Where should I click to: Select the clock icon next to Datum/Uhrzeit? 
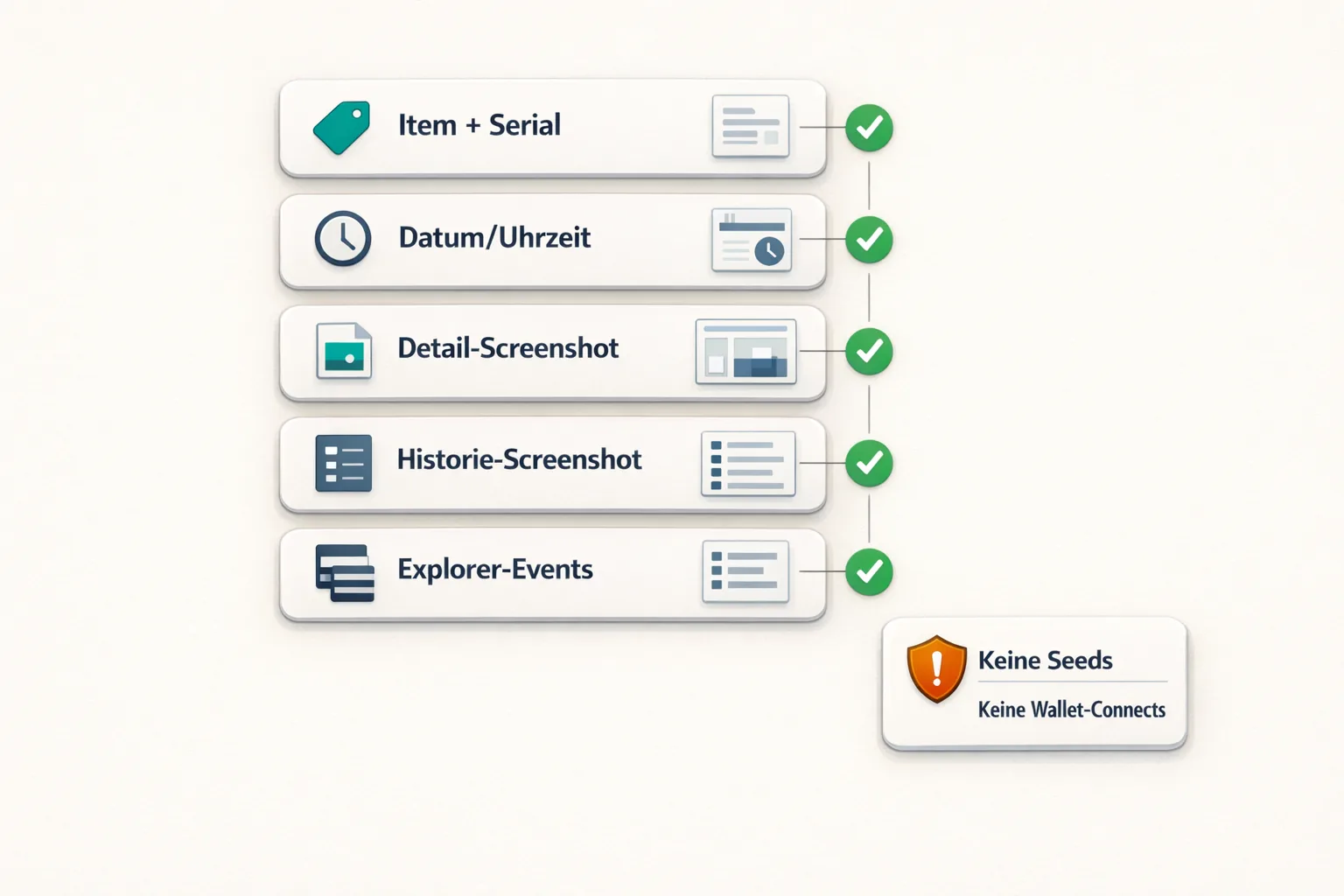tap(343, 238)
